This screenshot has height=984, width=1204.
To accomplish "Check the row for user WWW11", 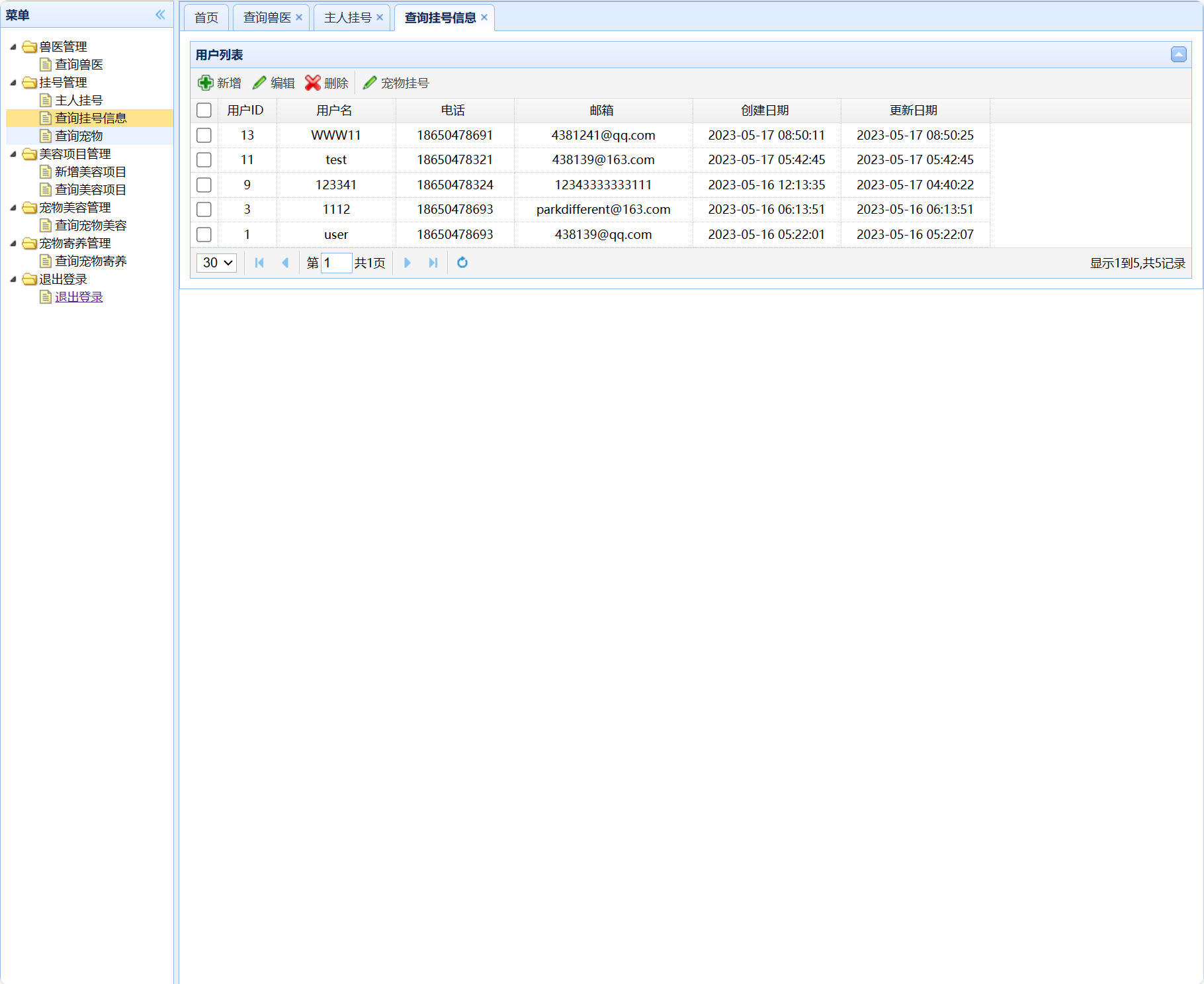I will (x=204, y=135).
